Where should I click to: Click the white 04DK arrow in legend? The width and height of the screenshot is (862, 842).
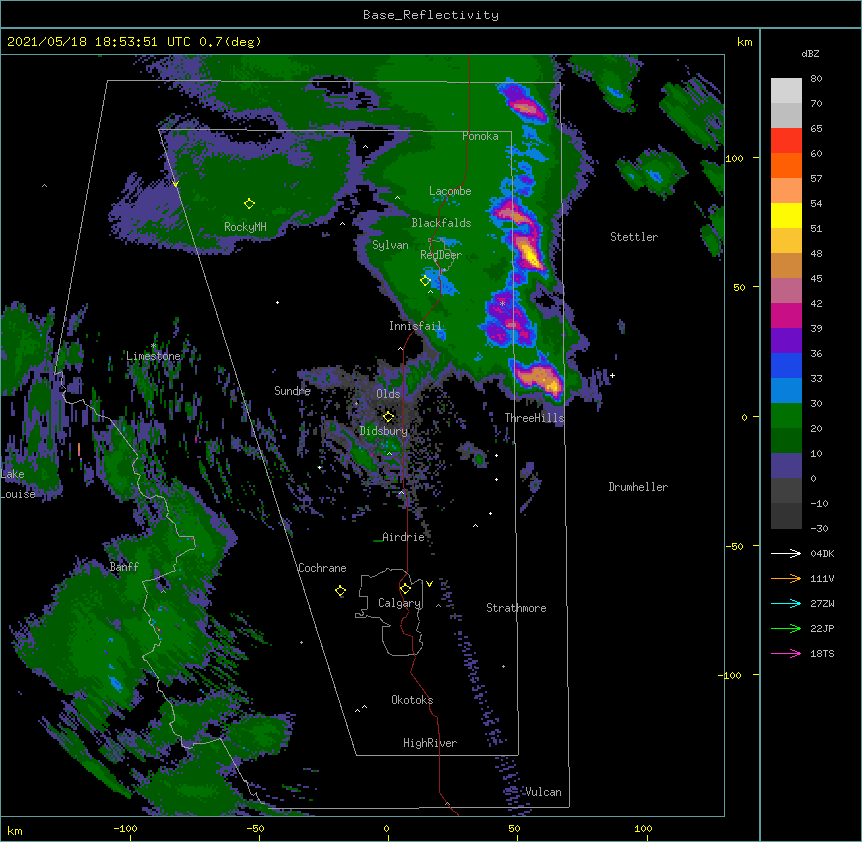tap(786, 553)
